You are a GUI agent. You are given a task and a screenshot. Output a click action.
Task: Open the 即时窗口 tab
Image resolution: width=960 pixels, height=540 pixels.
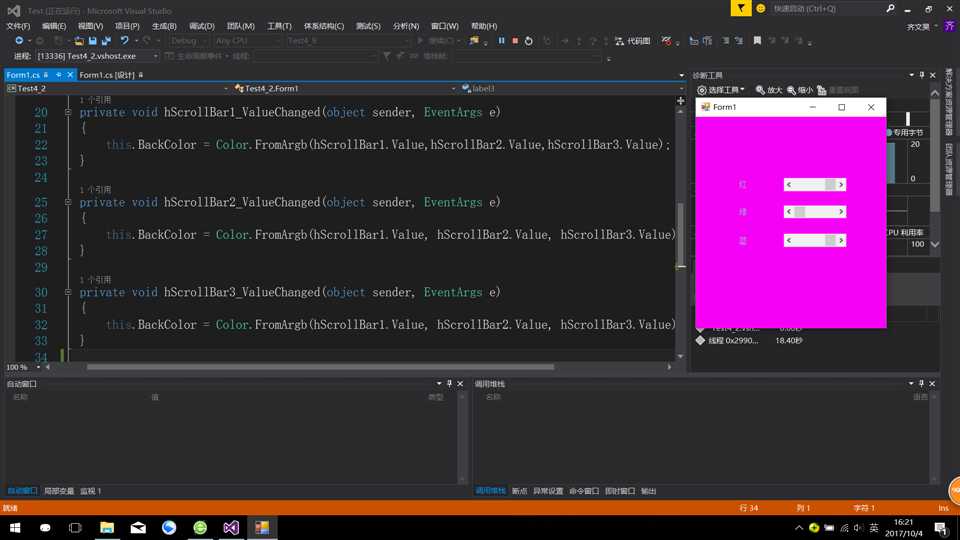(x=620, y=491)
